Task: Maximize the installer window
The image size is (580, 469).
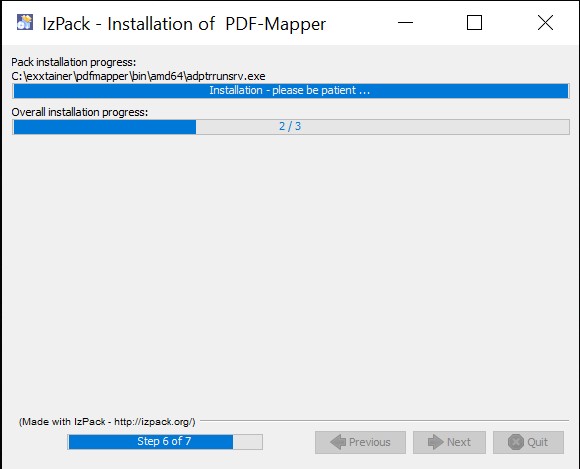Action: click(474, 23)
